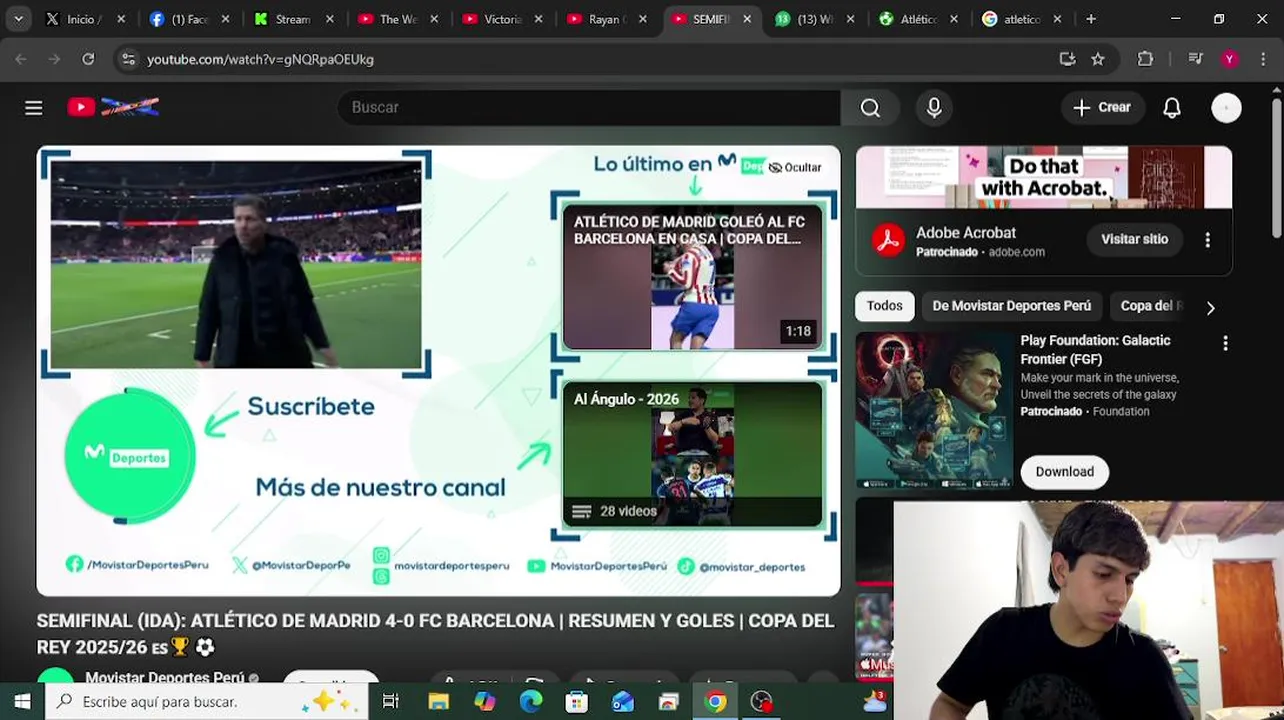Open Outlook from the taskbar
The image size is (1284, 720).
[623, 701]
